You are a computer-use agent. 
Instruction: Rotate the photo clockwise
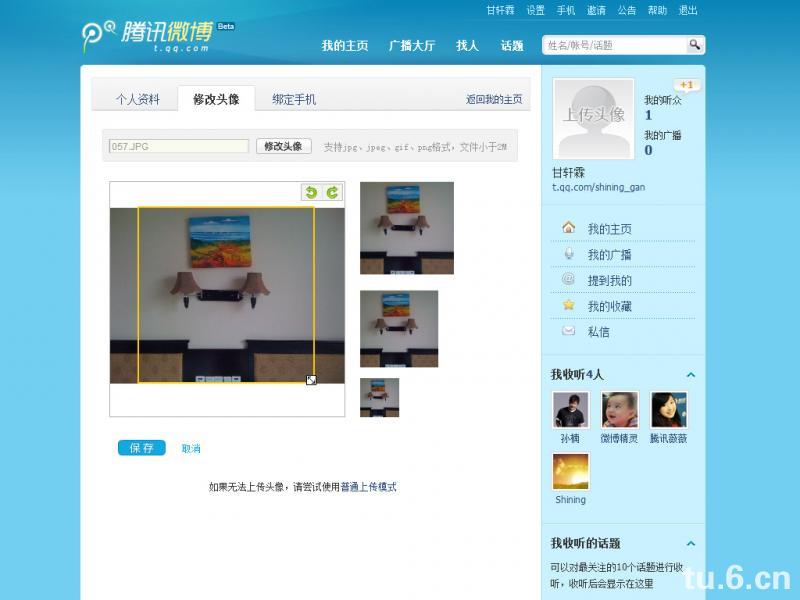pyautogui.click(x=332, y=192)
